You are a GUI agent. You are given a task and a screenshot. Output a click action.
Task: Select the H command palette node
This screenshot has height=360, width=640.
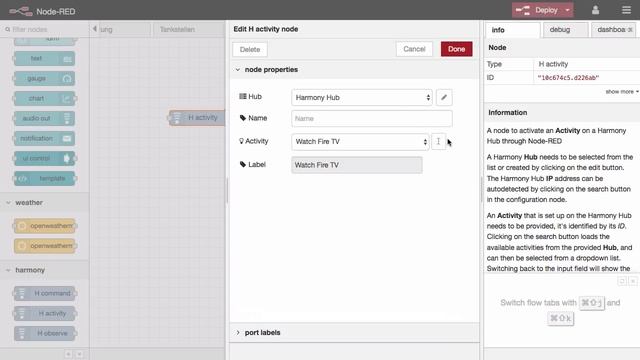tap(44, 293)
